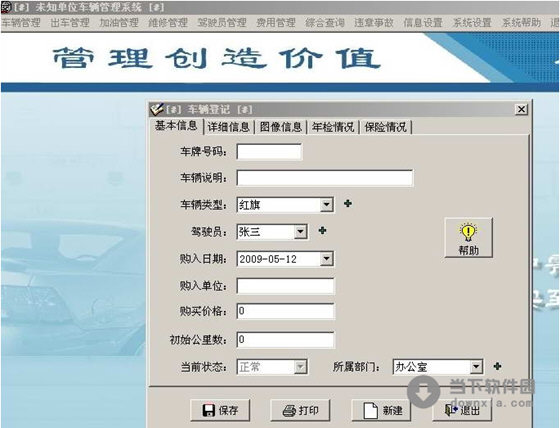Click the 购买价格 input field
Image resolution: width=560 pixels, height=428 pixels.
tap(285, 311)
